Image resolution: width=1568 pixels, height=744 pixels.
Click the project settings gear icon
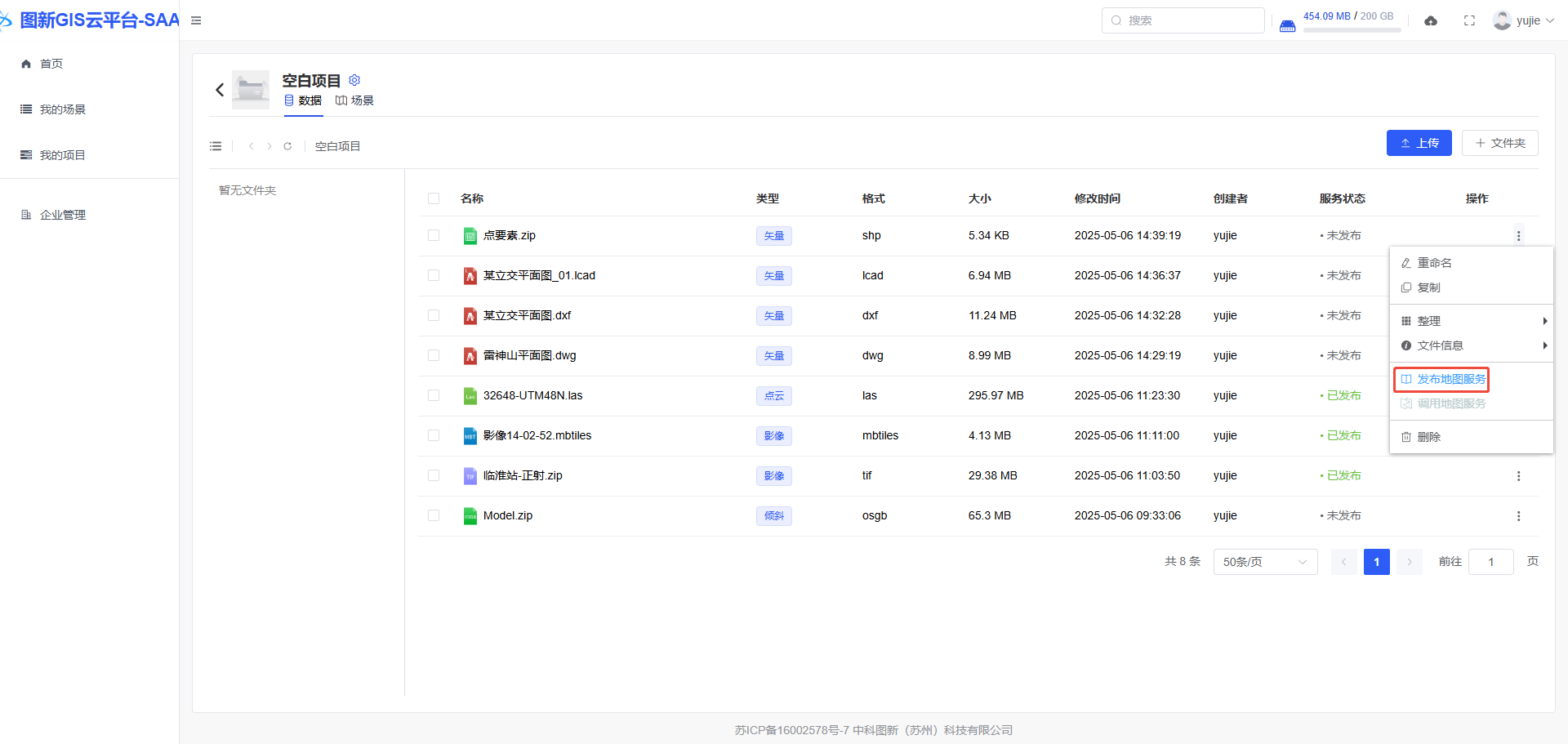click(x=354, y=80)
